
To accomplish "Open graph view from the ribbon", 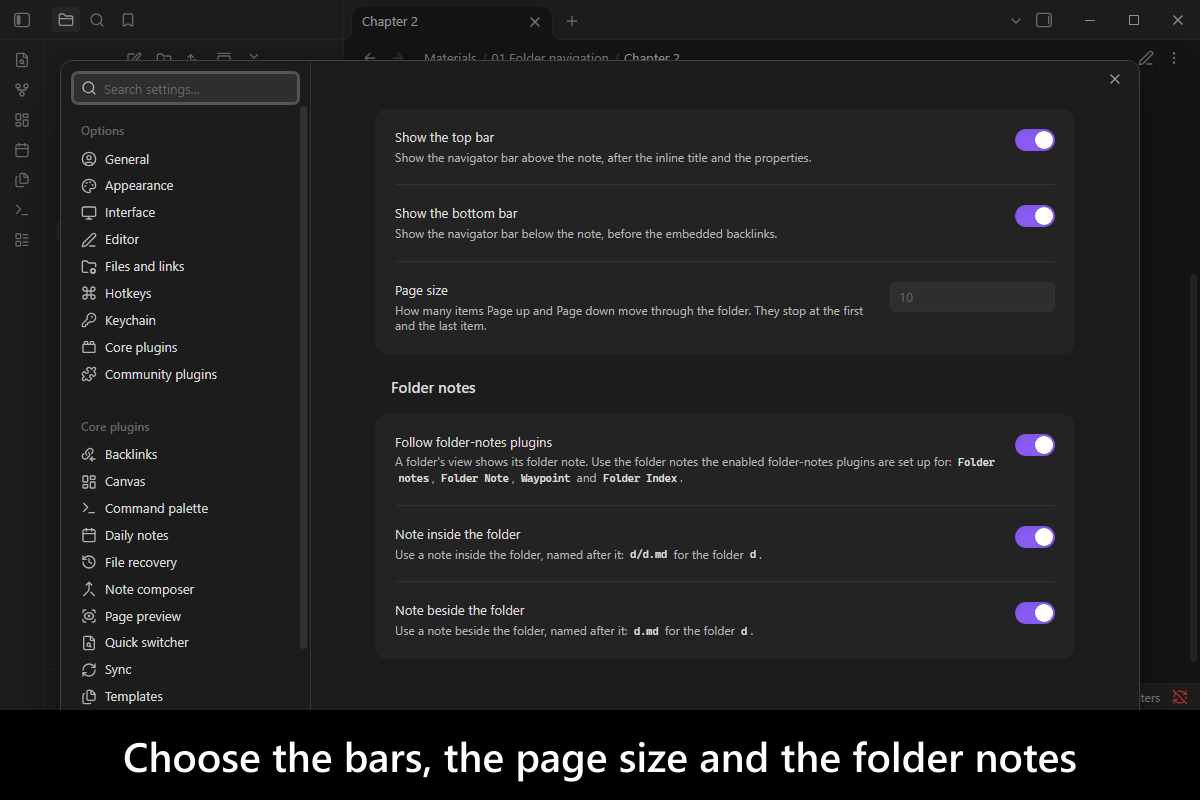I will click(x=22, y=90).
